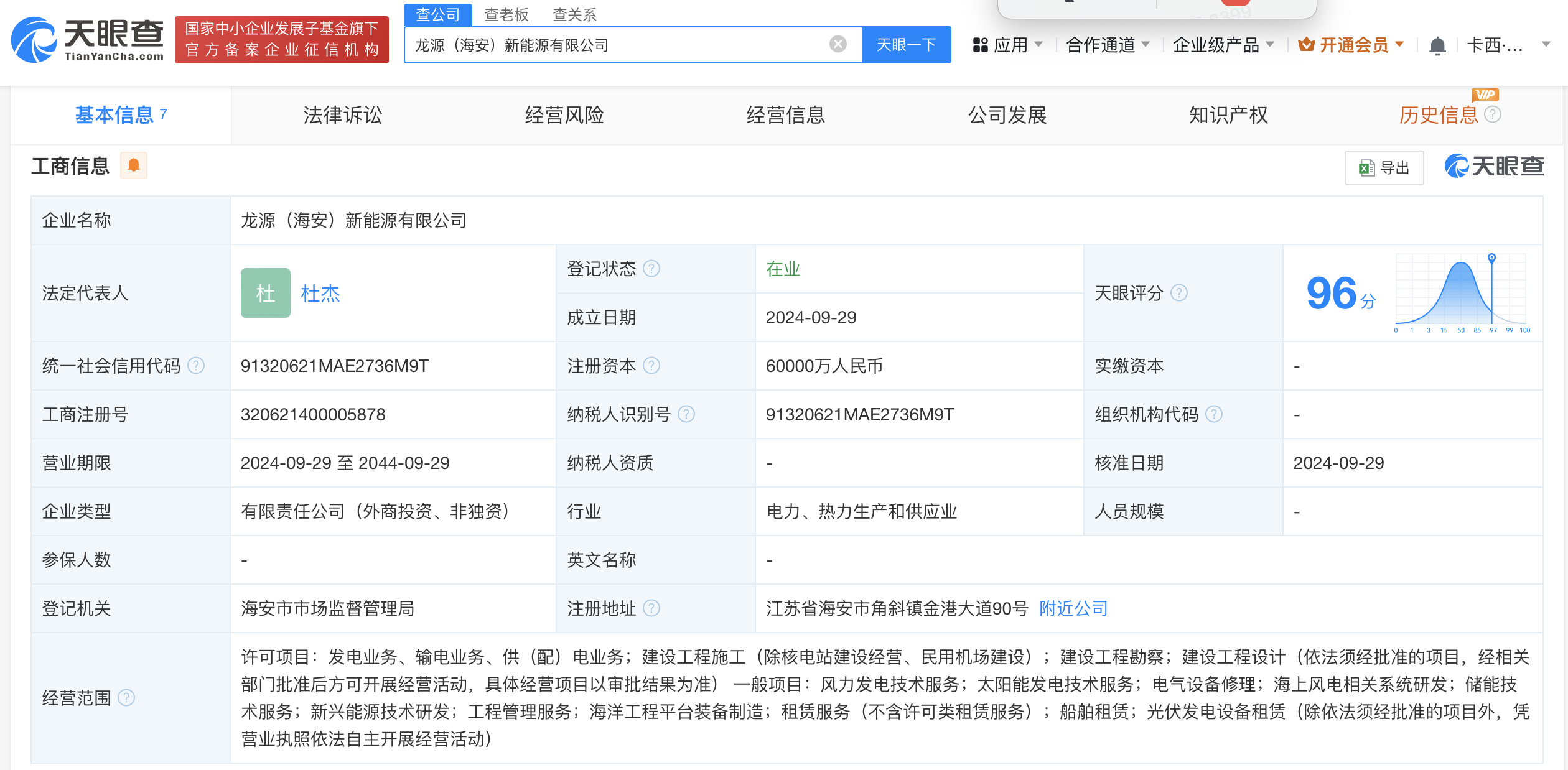This screenshot has height=770, width=1568.
Task: Clear the search field with X icon
Action: pos(838,44)
